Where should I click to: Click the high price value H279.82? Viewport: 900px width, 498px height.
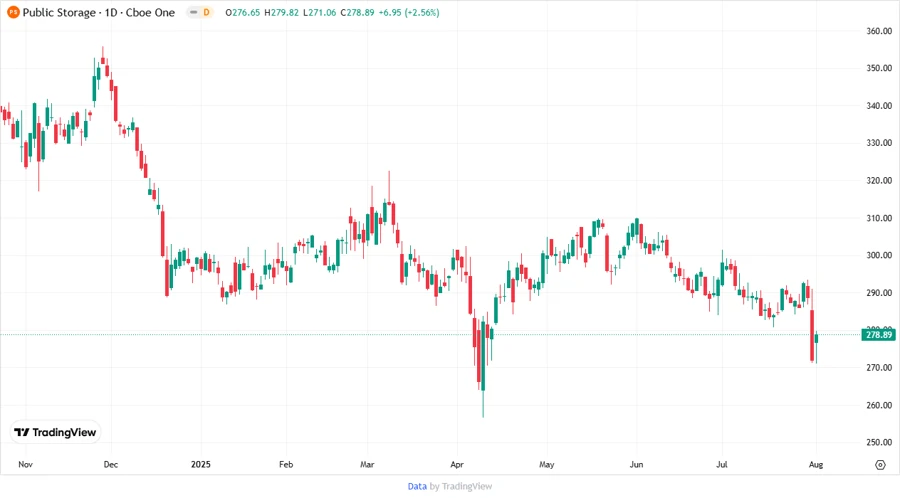click(x=281, y=12)
